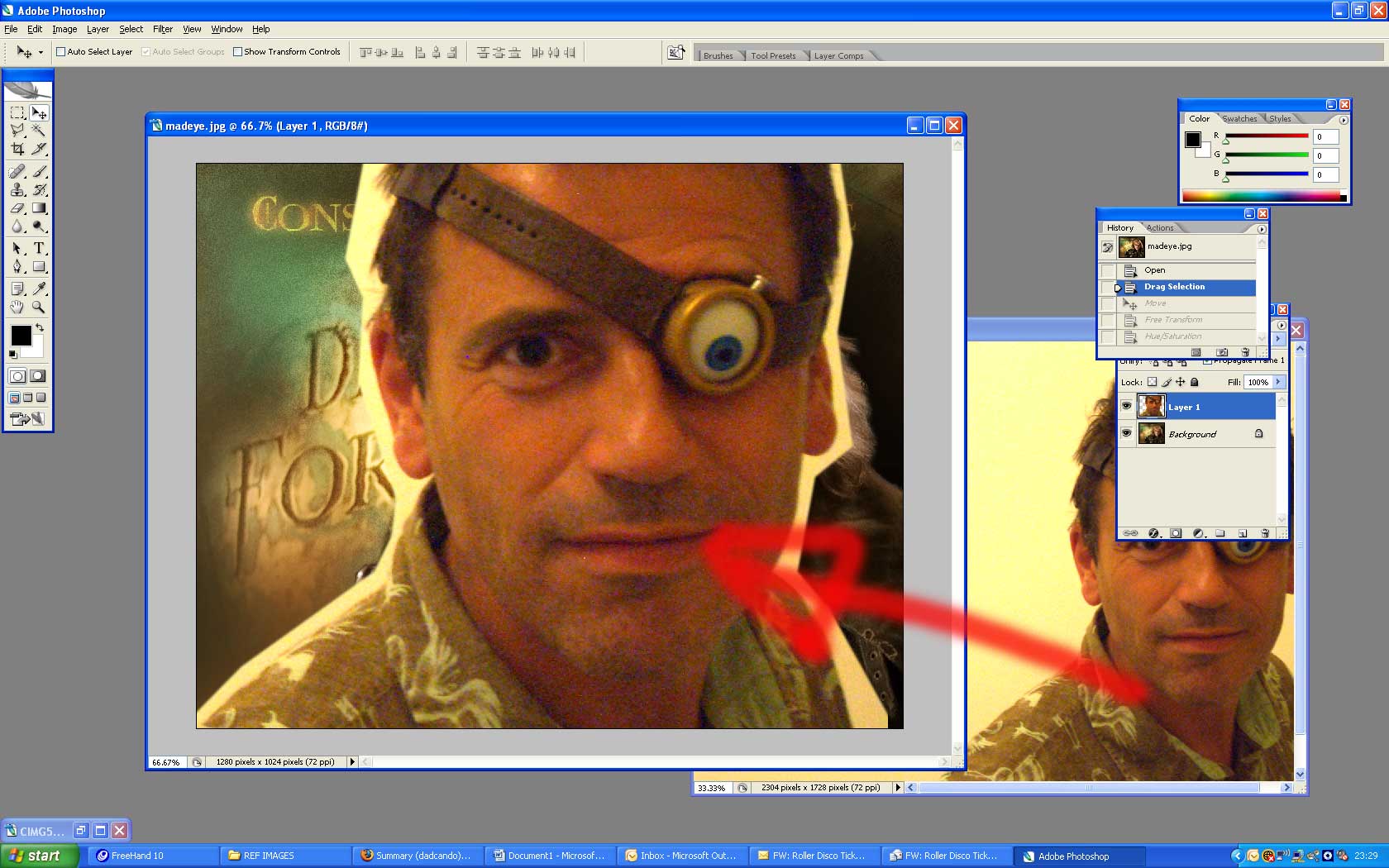Enable Auto Select Layer checkbox
Viewport: 1389px width, 868px height.
[x=60, y=51]
